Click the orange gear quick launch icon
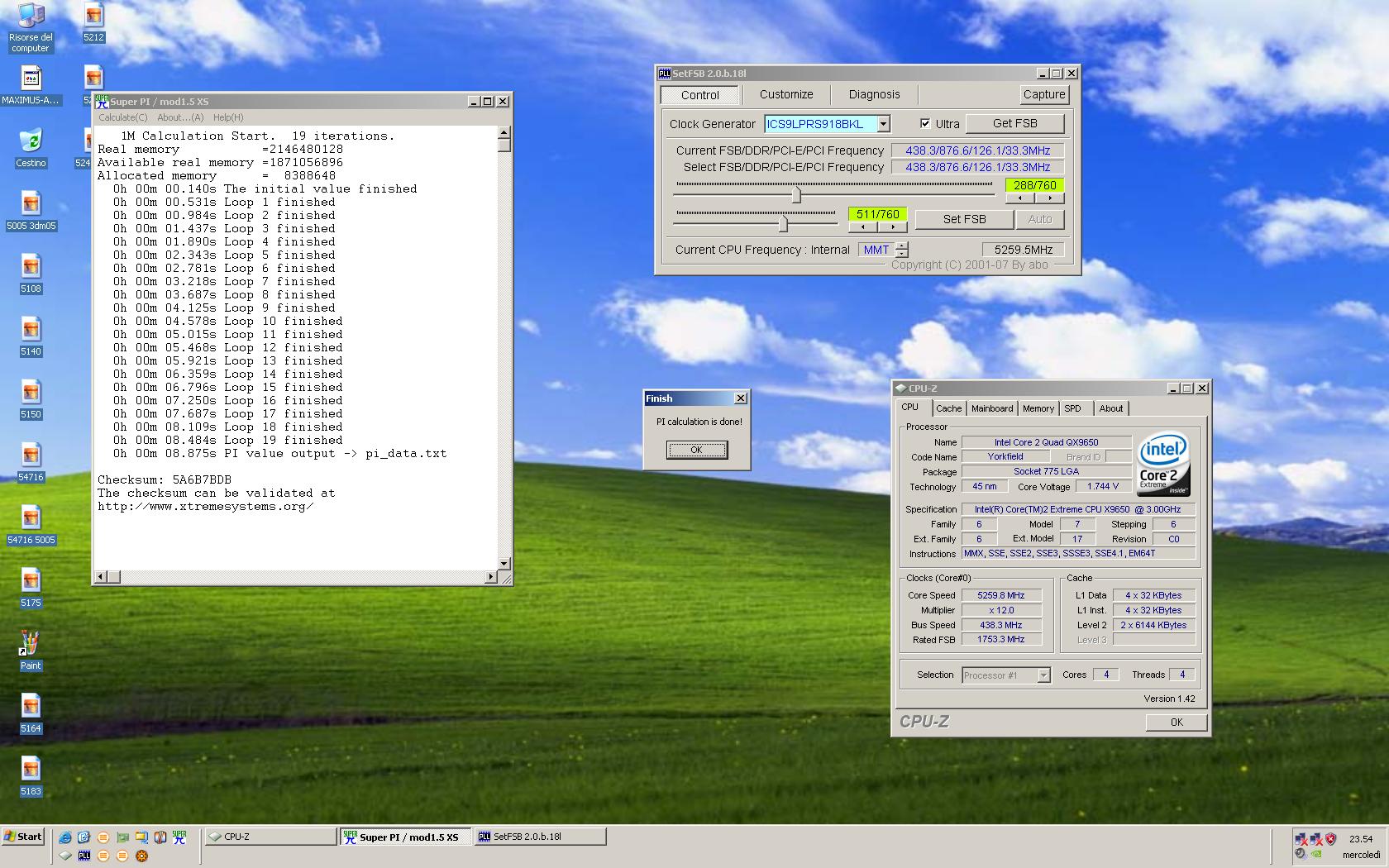The image size is (1389, 868). pyautogui.click(x=141, y=856)
